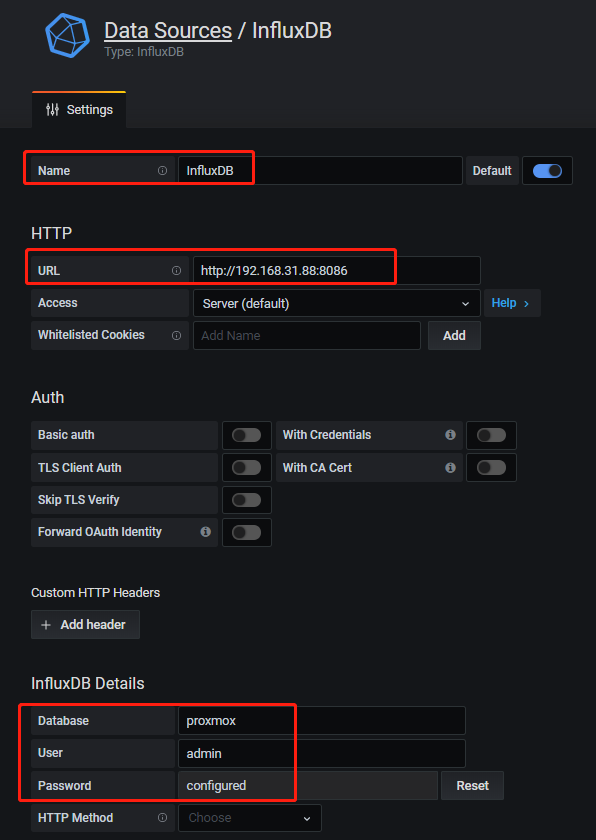Image resolution: width=596 pixels, height=840 pixels.
Task: Click the info icon for Whitelisted Cookies
Action: (176, 335)
